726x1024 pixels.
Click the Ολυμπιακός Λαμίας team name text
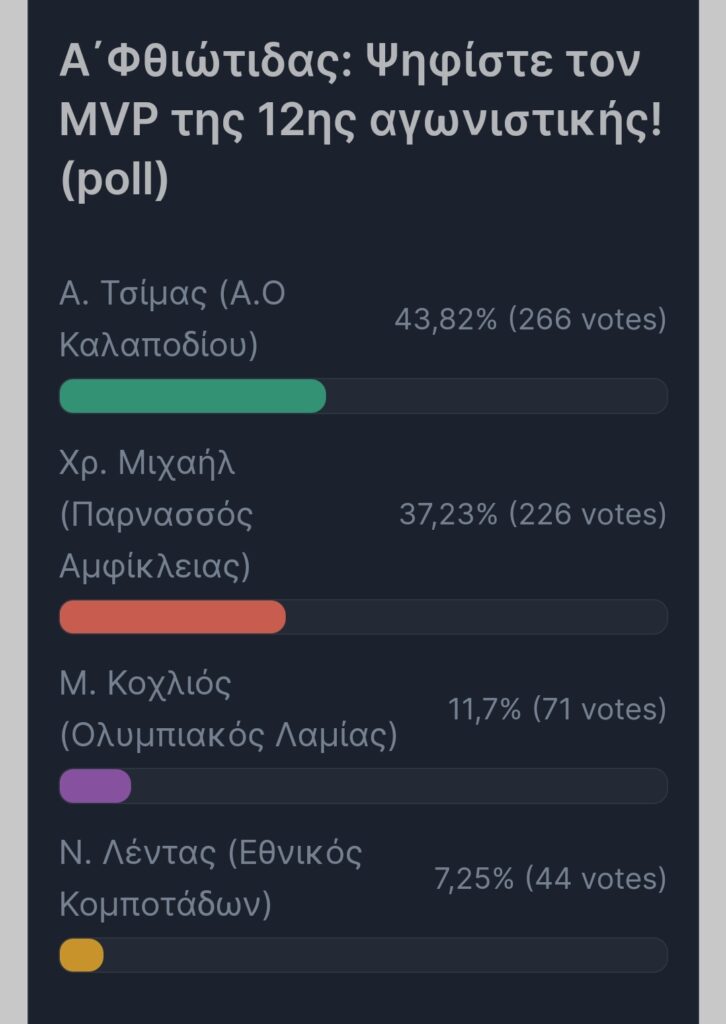228,736
